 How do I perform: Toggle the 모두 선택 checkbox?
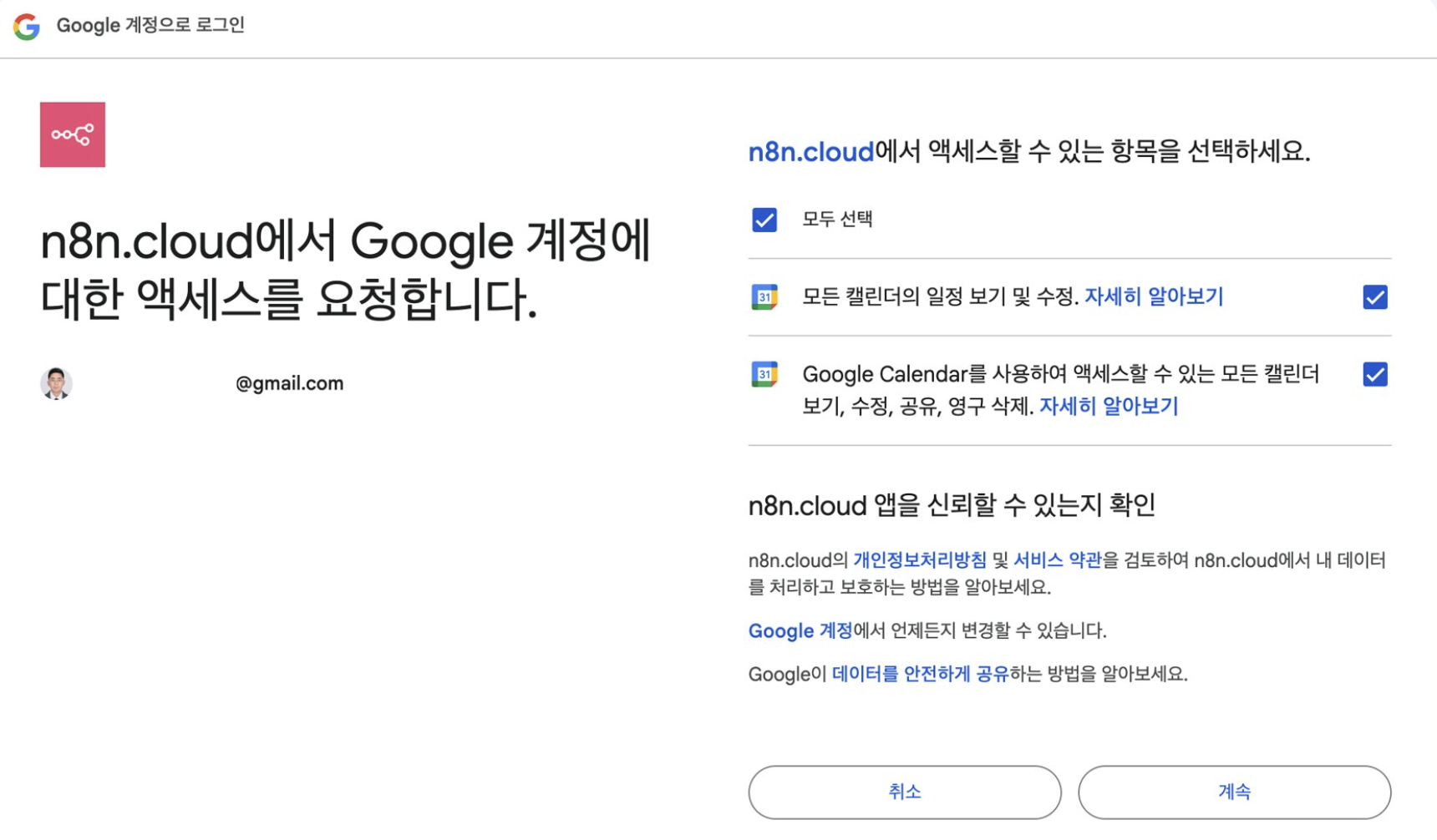tap(764, 220)
